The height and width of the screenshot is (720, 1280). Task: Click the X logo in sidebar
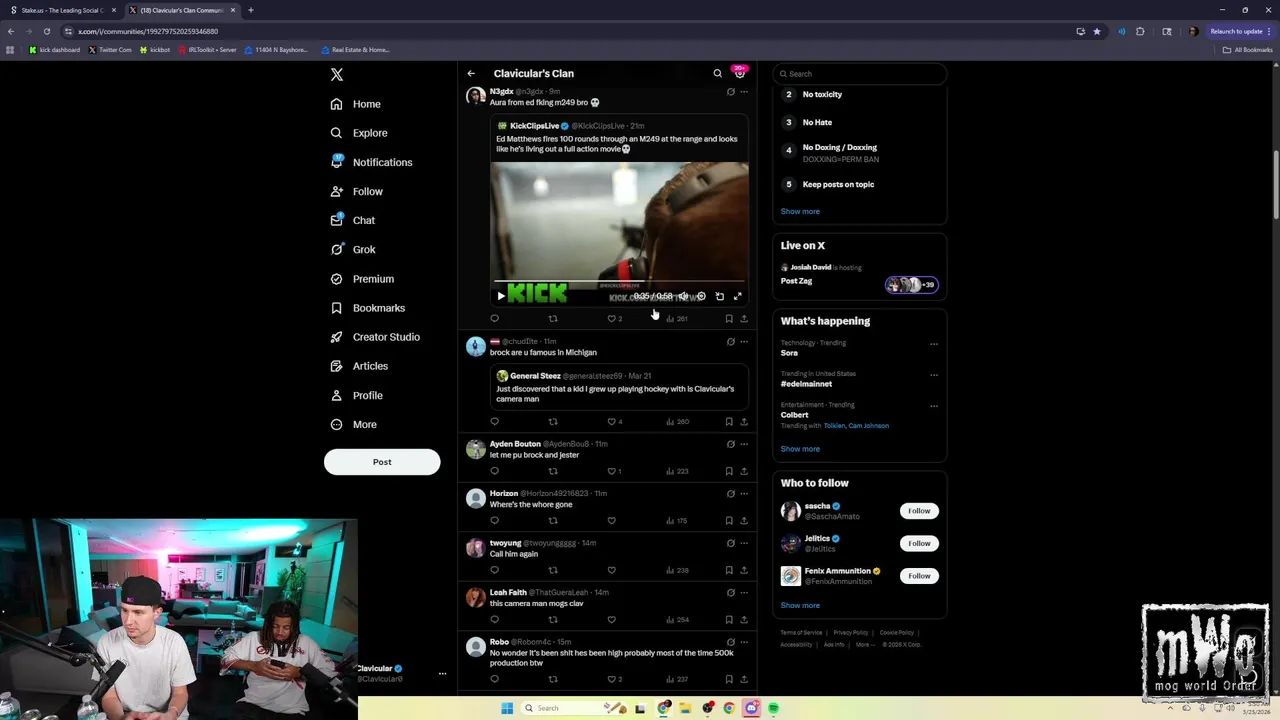pyautogui.click(x=337, y=75)
